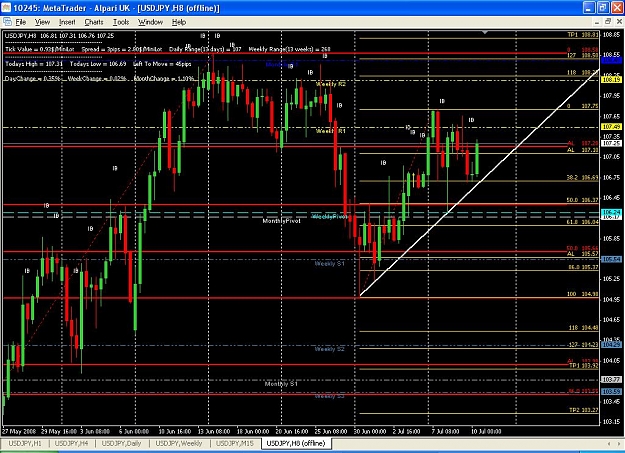Click the yellow 108.19 price tag
The width and height of the screenshot is (625, 453).
point(611,80)
